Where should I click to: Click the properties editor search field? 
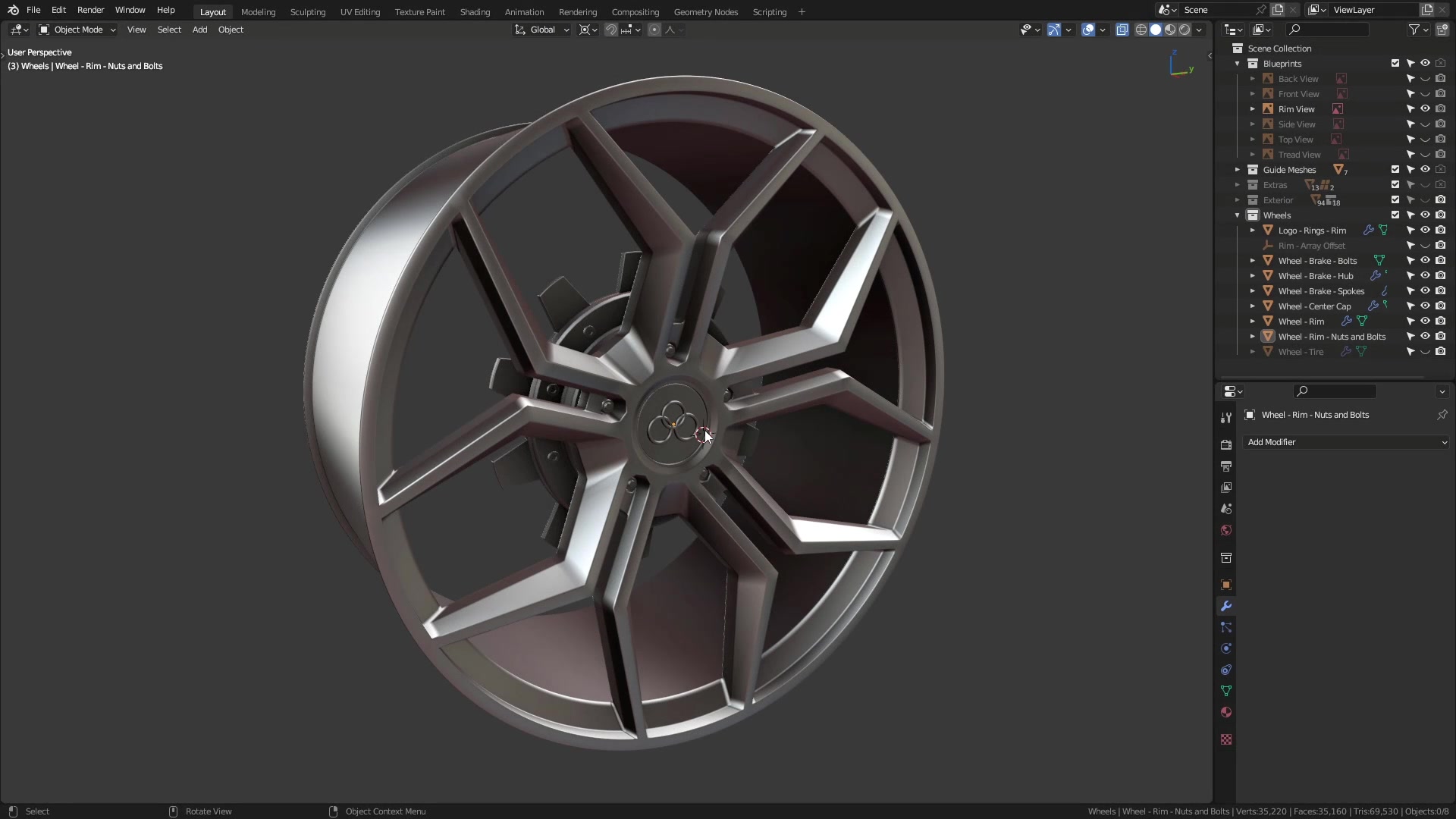(1335, 391)
